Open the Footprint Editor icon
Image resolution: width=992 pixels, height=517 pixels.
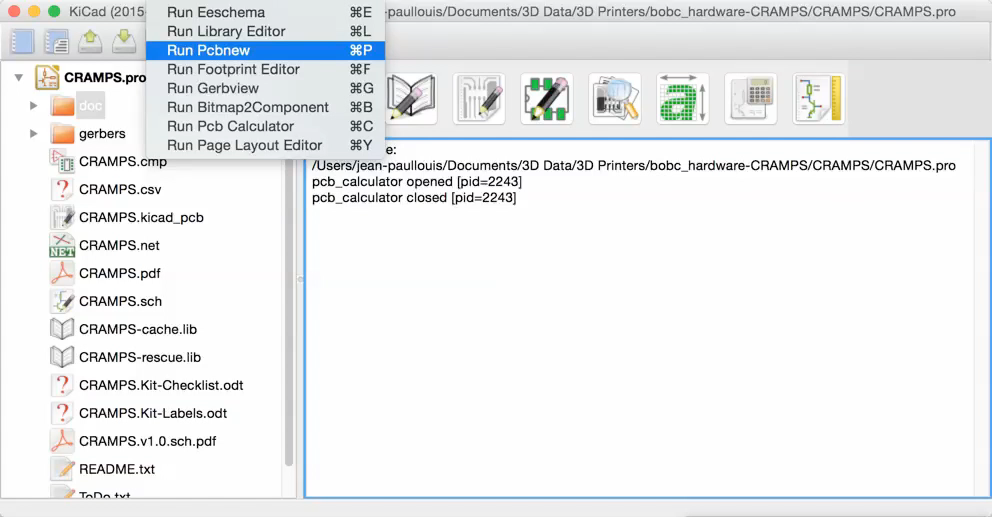[x=547, y=98]
